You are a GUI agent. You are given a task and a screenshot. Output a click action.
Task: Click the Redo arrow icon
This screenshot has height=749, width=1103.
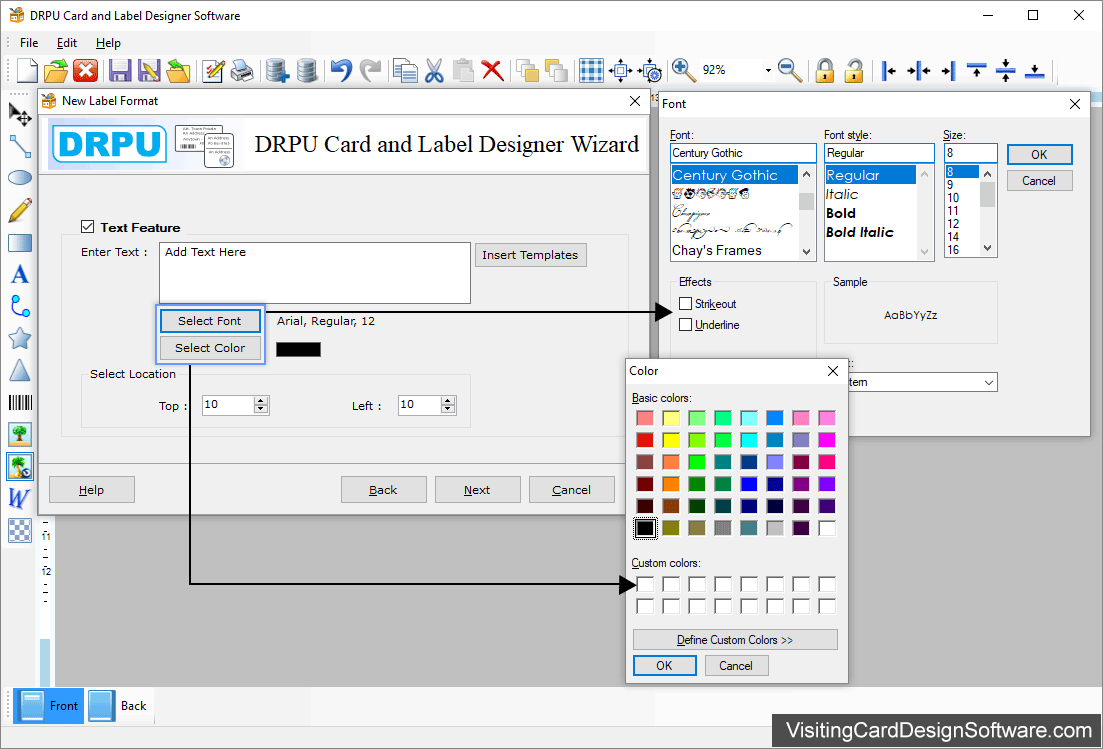tap(370, 70)
